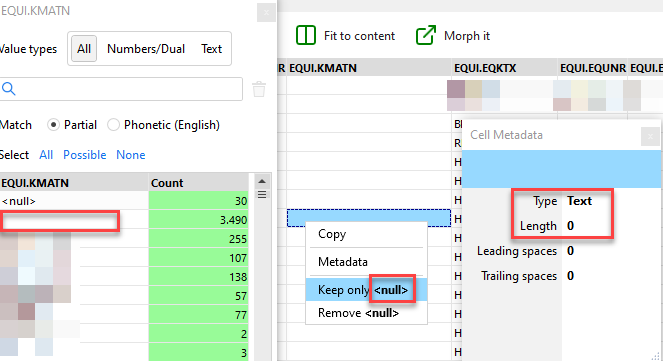Click EQUI.KMATN column header in table

[x=369, y=68]
